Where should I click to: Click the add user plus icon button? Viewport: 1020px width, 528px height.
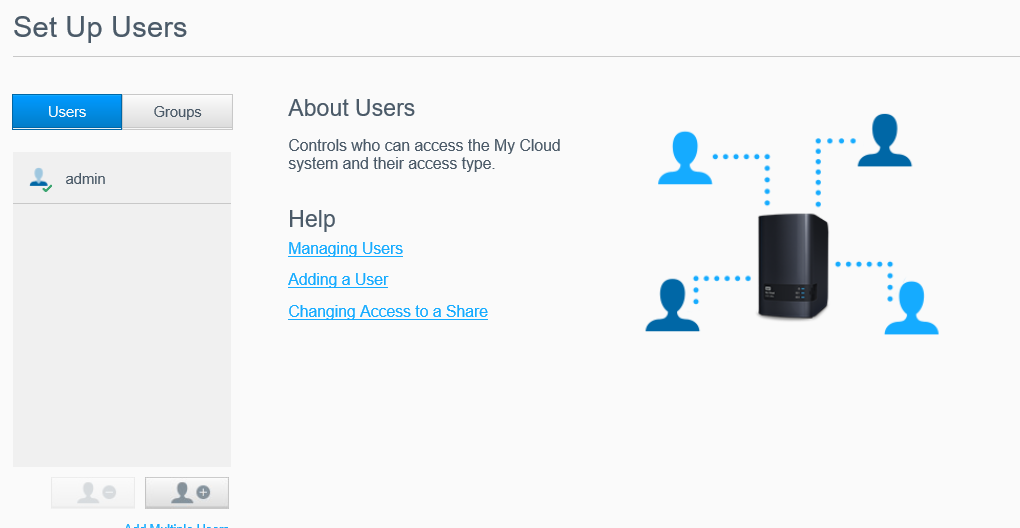[187, 492]
